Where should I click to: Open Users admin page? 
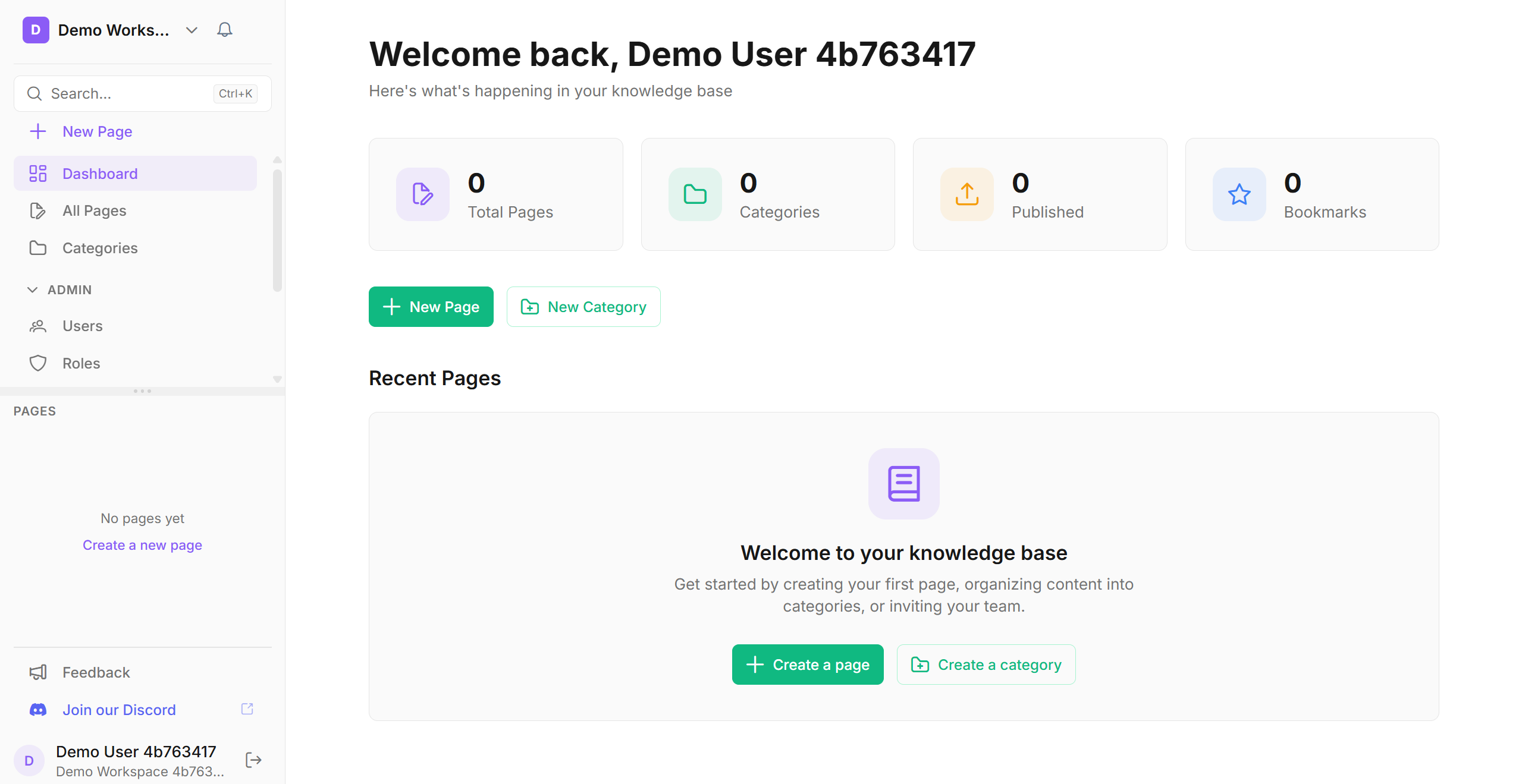(x=82, y=326)
